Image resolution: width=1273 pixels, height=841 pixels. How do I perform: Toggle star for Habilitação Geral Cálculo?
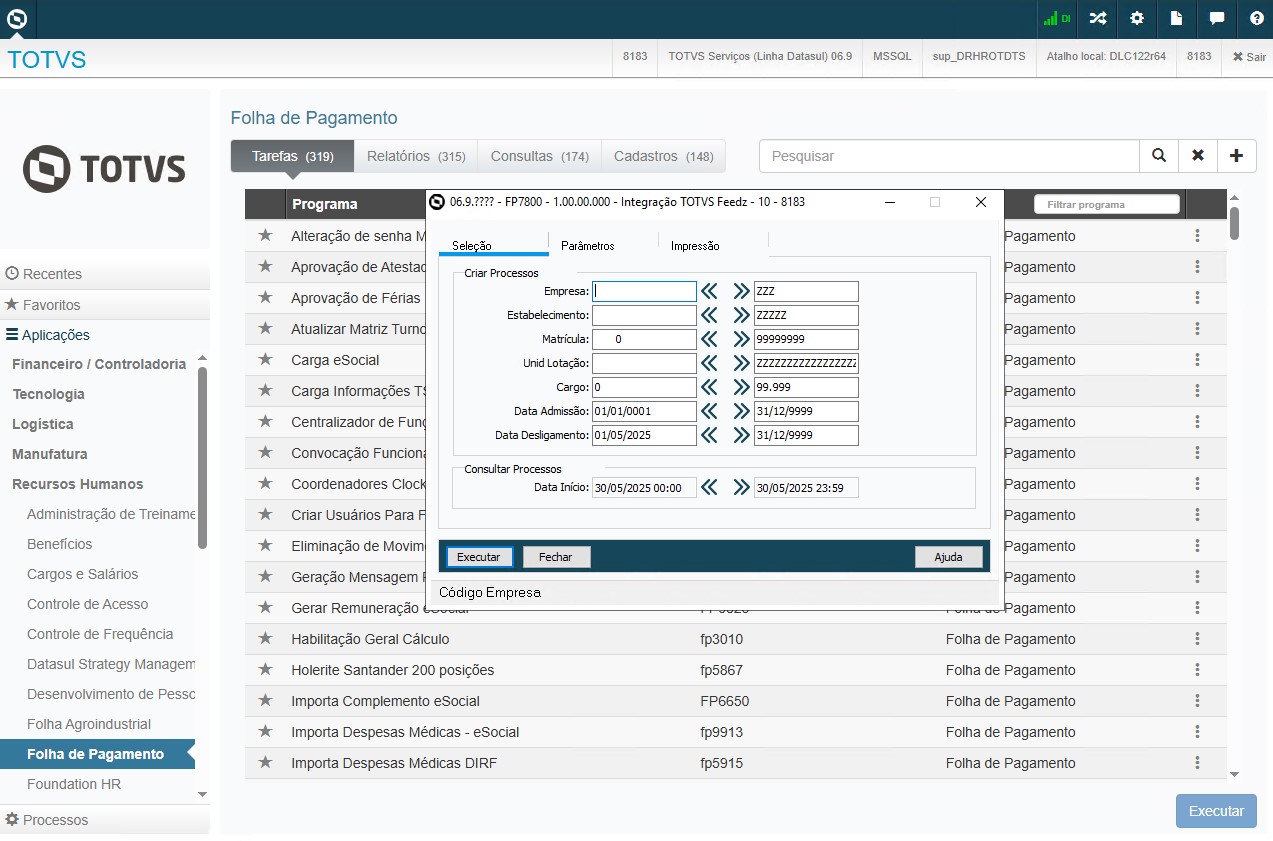point(265,639)
